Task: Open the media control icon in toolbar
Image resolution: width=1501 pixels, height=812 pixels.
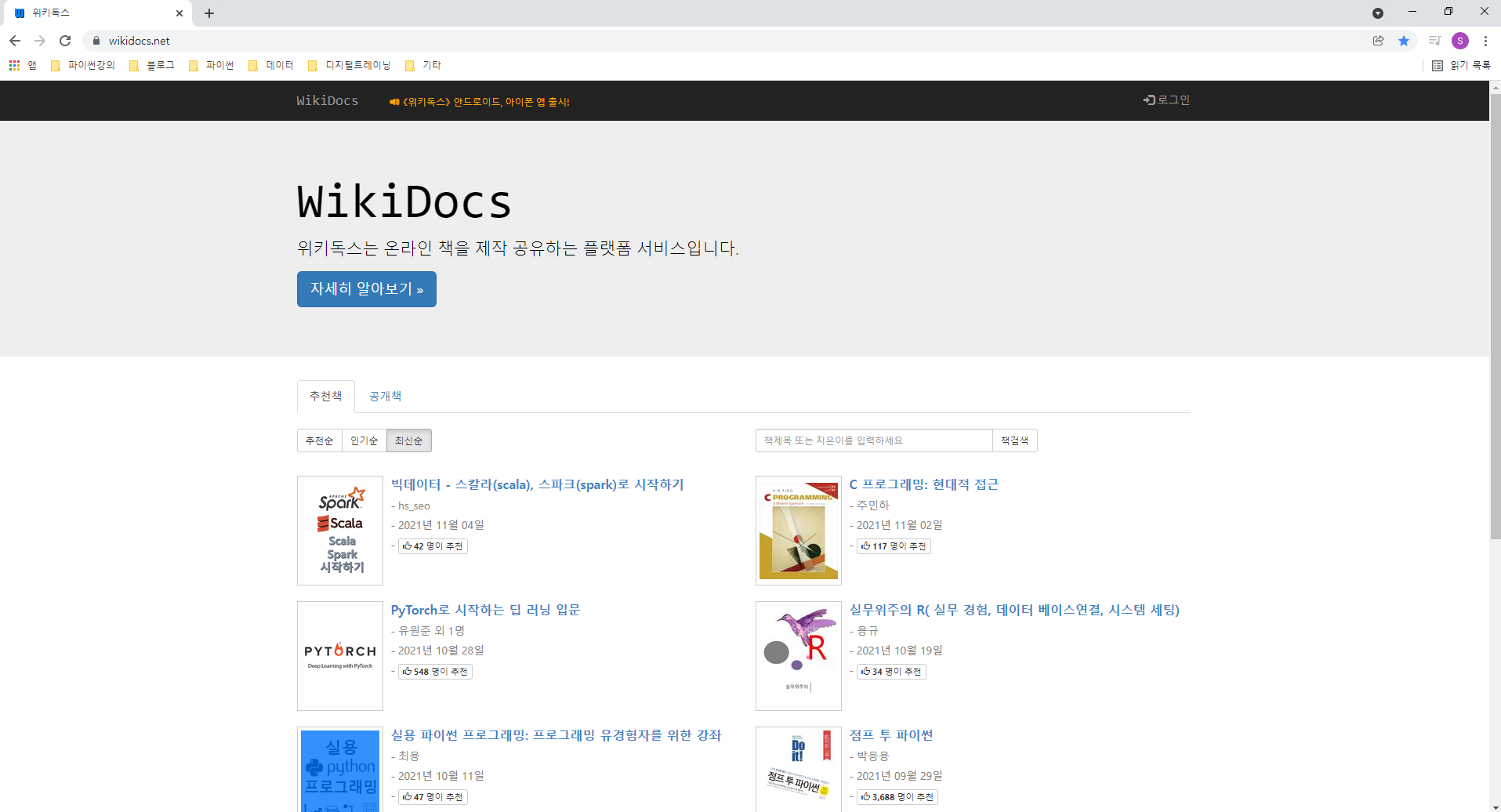Action: click(x=1434, y=41)
